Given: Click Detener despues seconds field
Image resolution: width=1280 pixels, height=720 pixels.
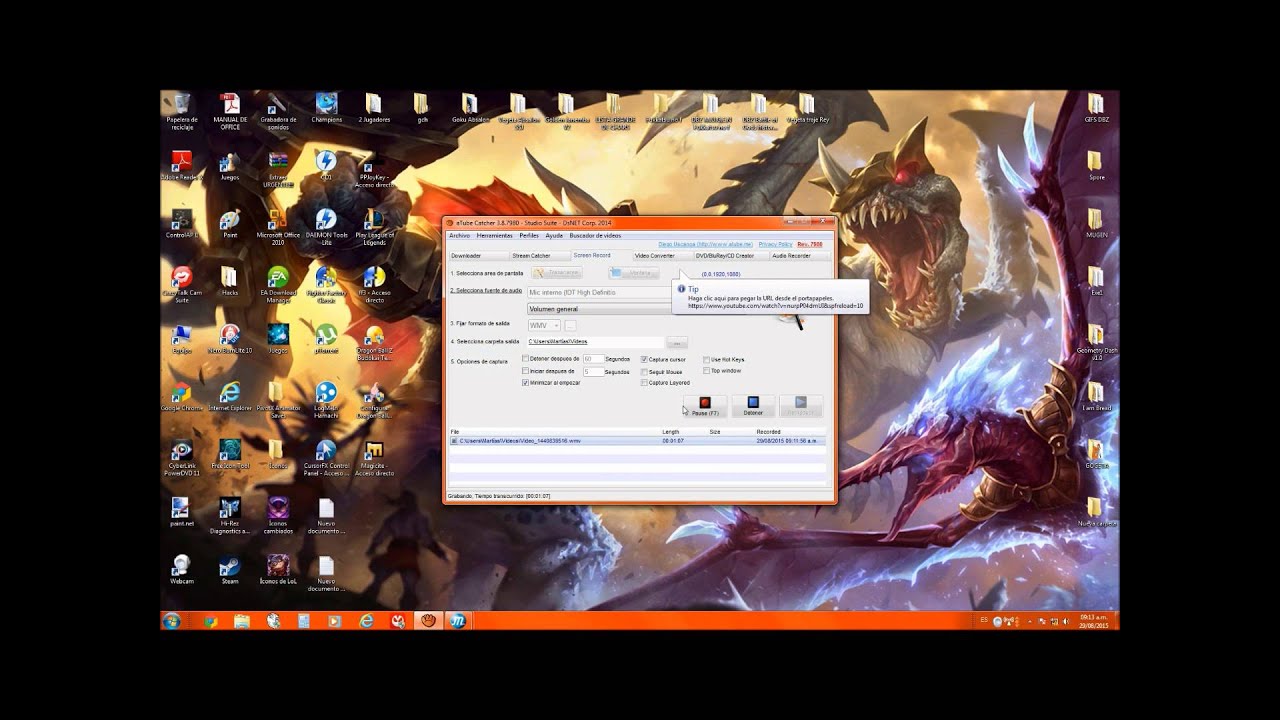Looking at the screenshot, I should [593, 359].
